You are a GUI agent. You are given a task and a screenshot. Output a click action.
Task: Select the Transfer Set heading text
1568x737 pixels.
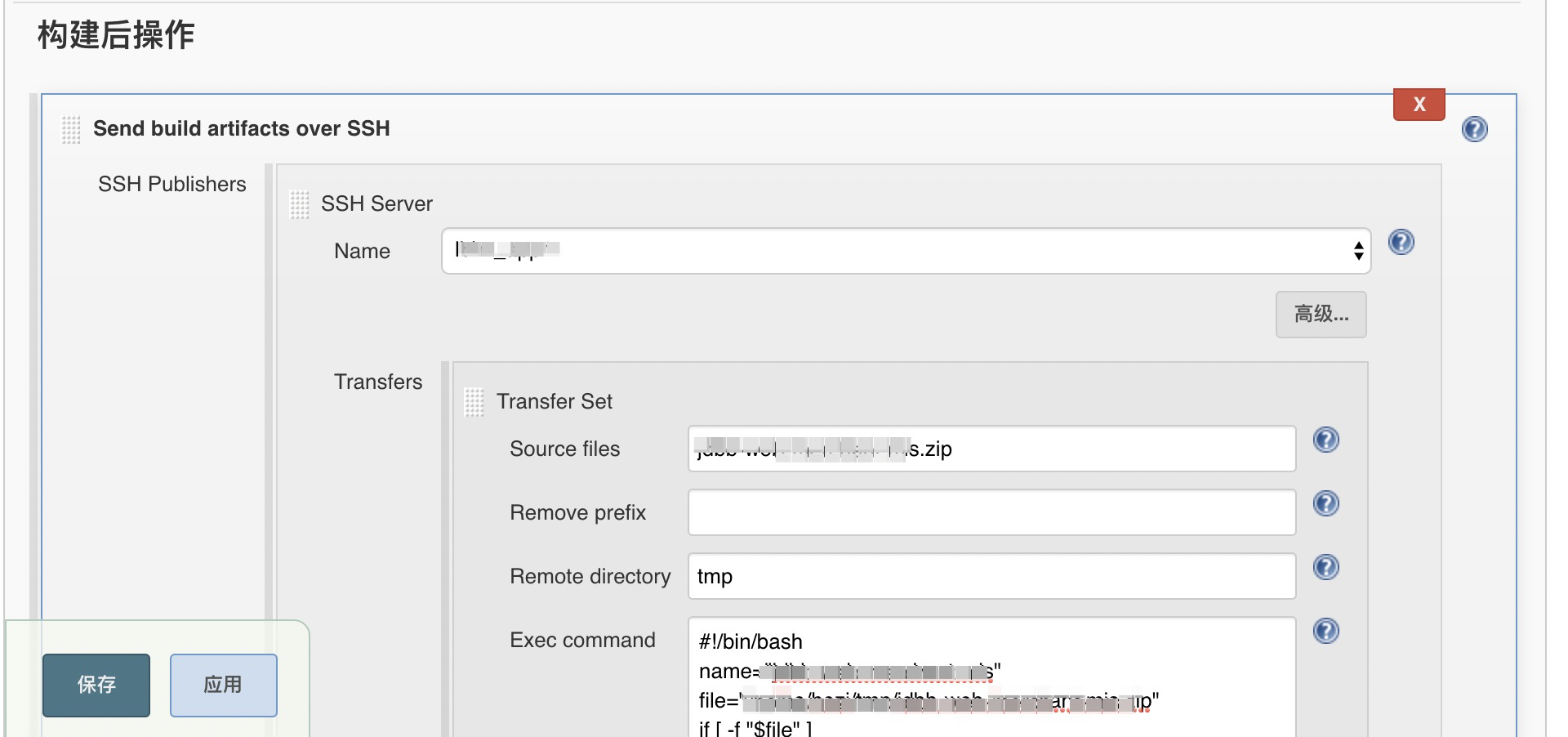pos(555,401)
